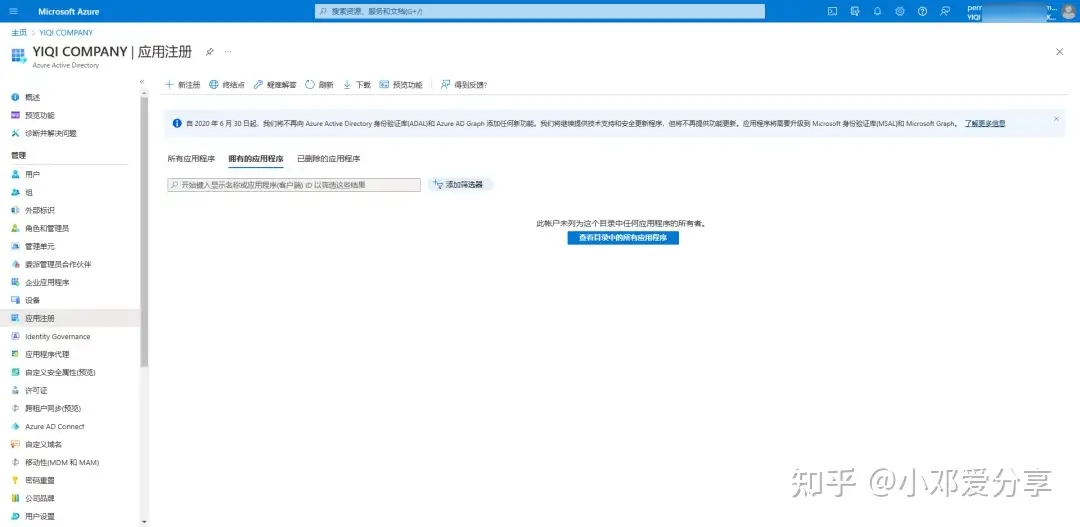The width and height of the screenshot is (1080, 527).
Task: Open 预览功能 in the toolbar
Action: pos(401,85)
